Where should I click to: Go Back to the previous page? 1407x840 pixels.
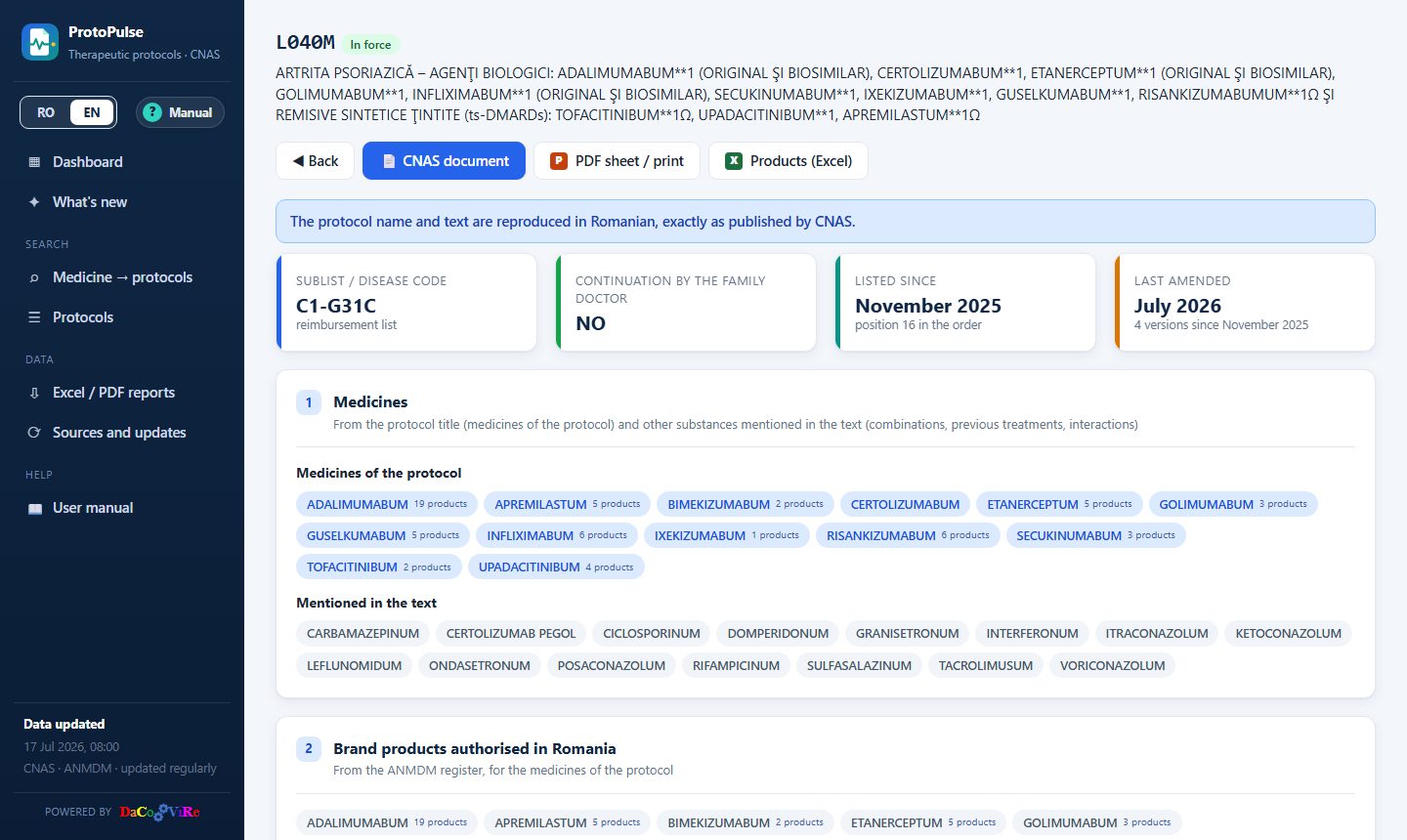tap(315, 161)
